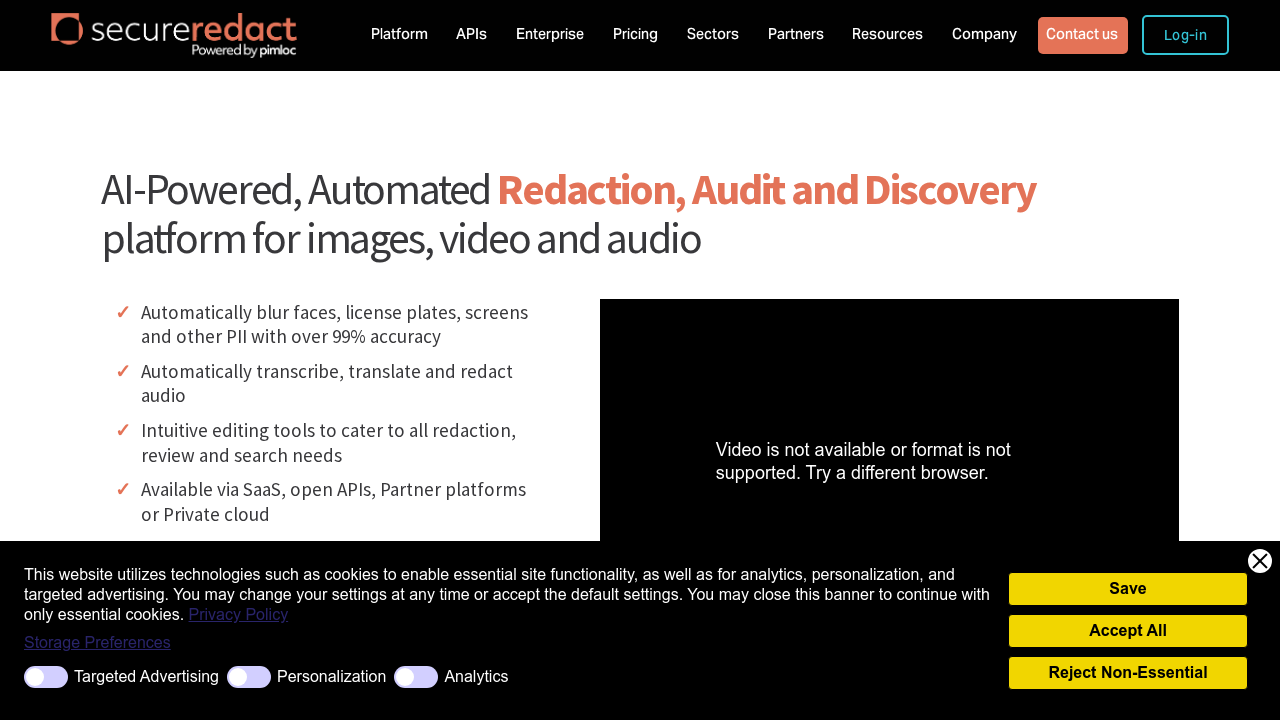The image size is (1280, 720).
Task: Turn on the Analytics toggle
Action: (x=416, y=676)
